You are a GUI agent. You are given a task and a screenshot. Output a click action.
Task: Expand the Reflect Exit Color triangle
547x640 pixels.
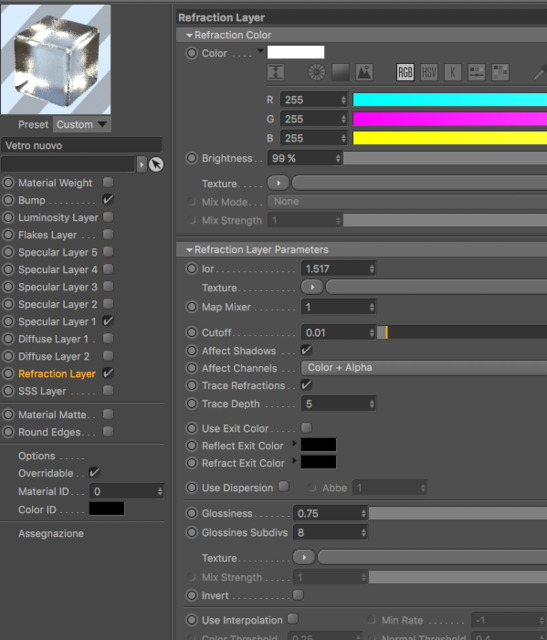294,443
